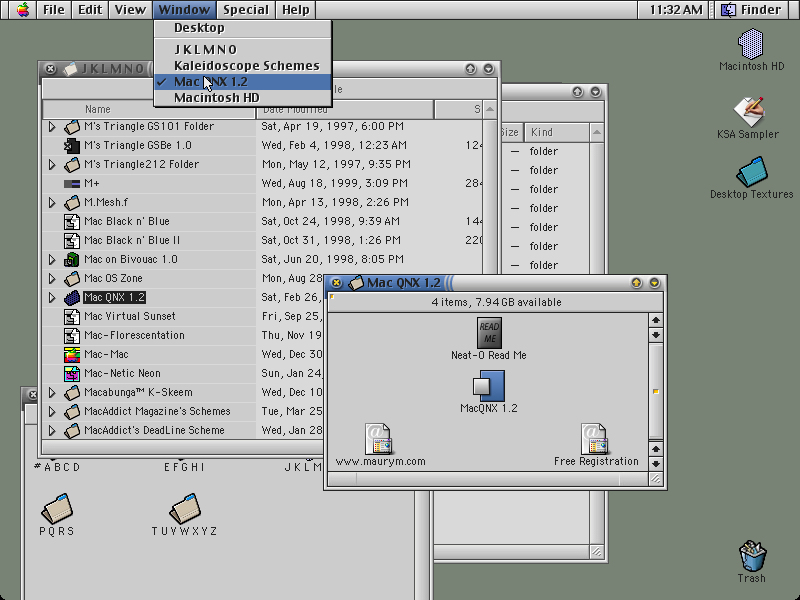800x600 pixels.
Task: Open the Special menu
Action: pyautogui.click(x=245, y=10)
